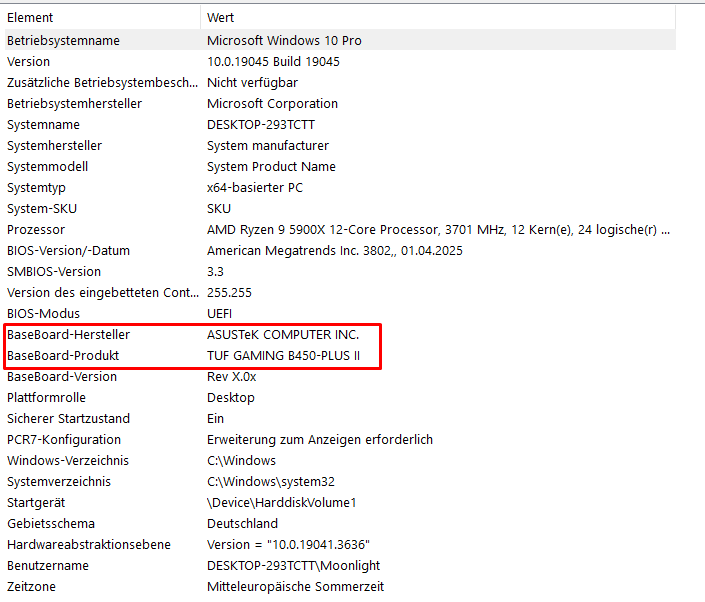
Task: Select the Betriebssystemhersteller row
Action: coord(74,104)
